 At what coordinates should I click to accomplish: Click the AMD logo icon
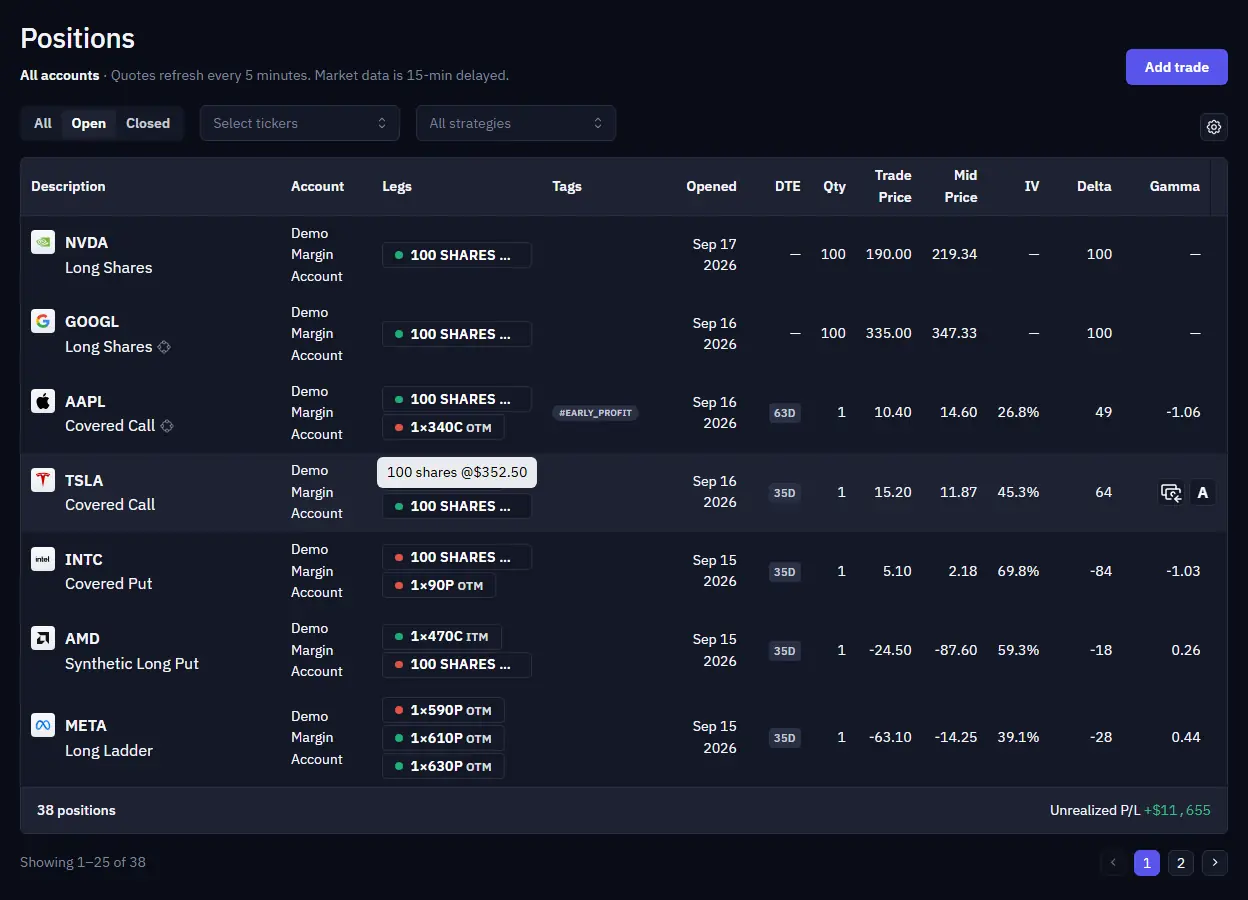coord(43,638)
